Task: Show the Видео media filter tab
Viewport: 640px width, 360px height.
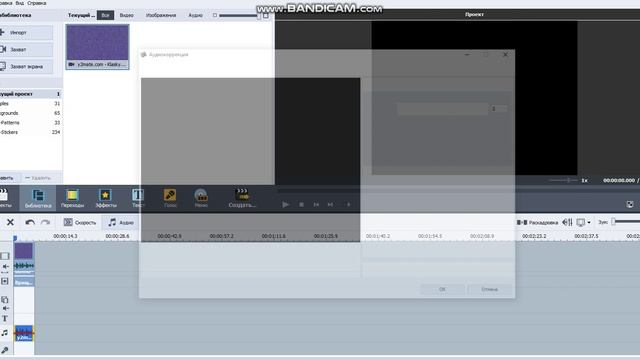Action: [x=127, y=15]
